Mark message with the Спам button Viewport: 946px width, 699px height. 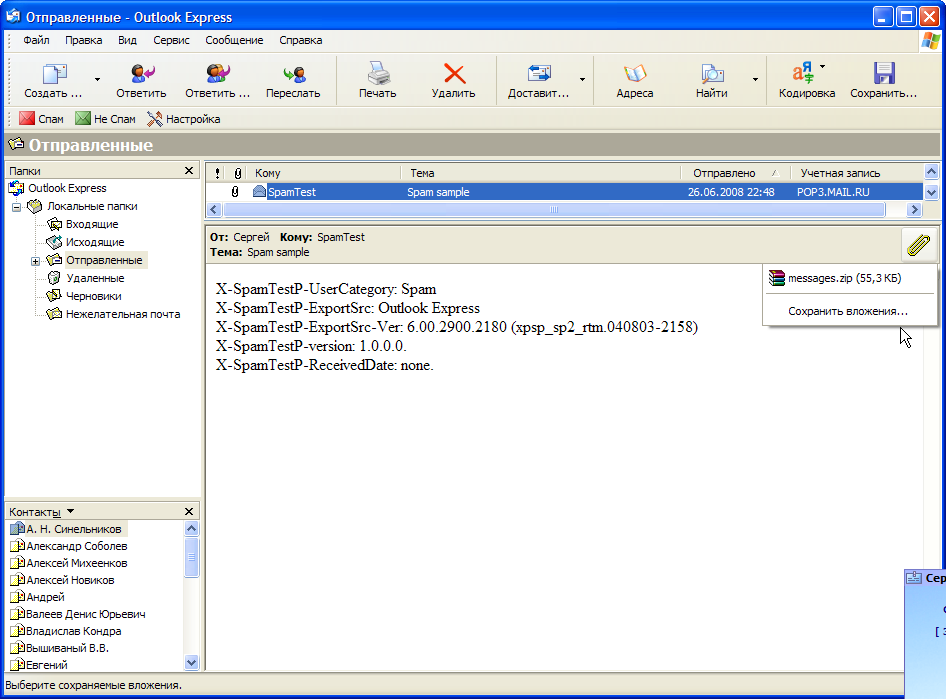(x=41, y=119)
